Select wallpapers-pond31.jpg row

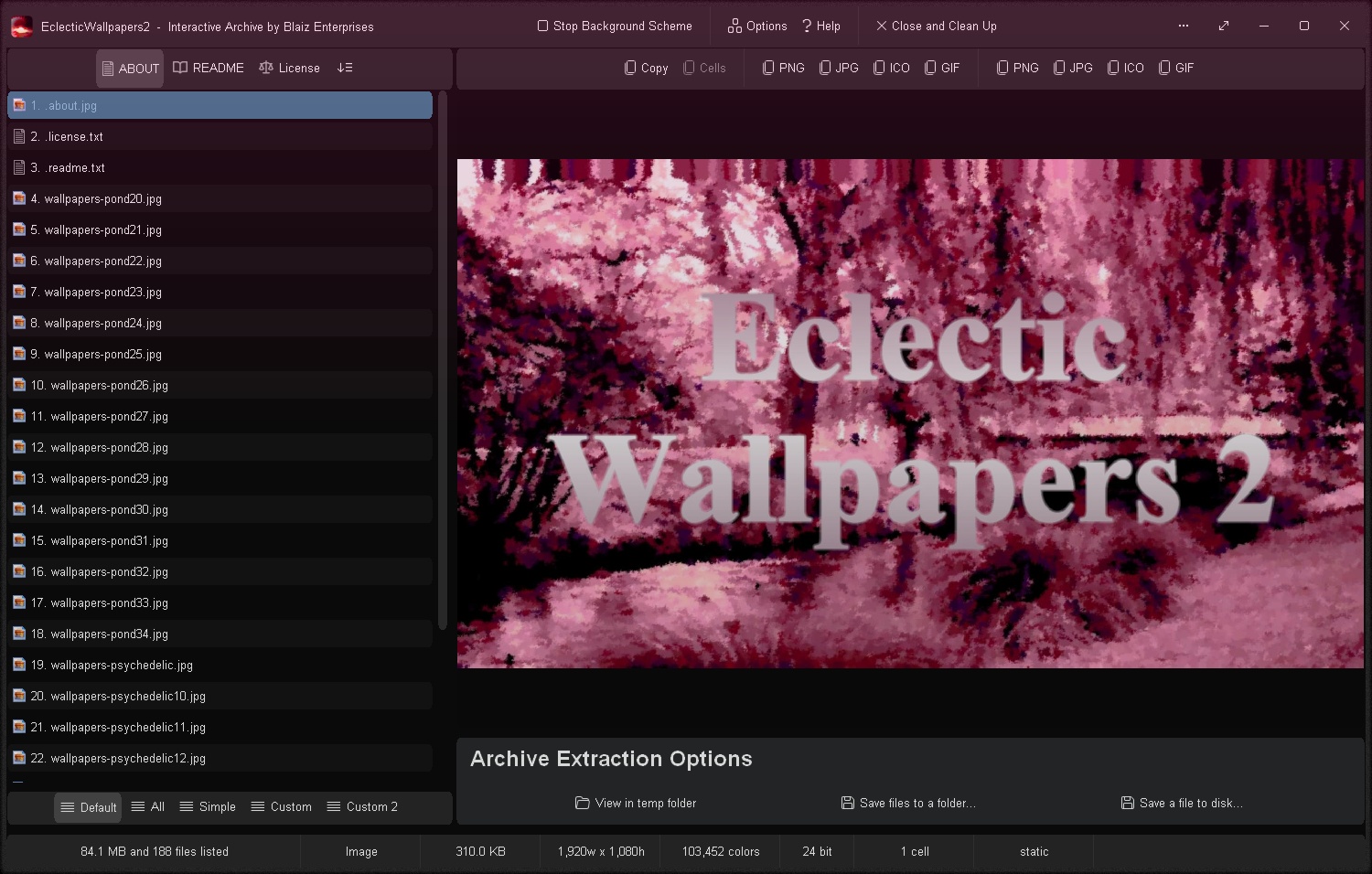(x=220, y=540)
